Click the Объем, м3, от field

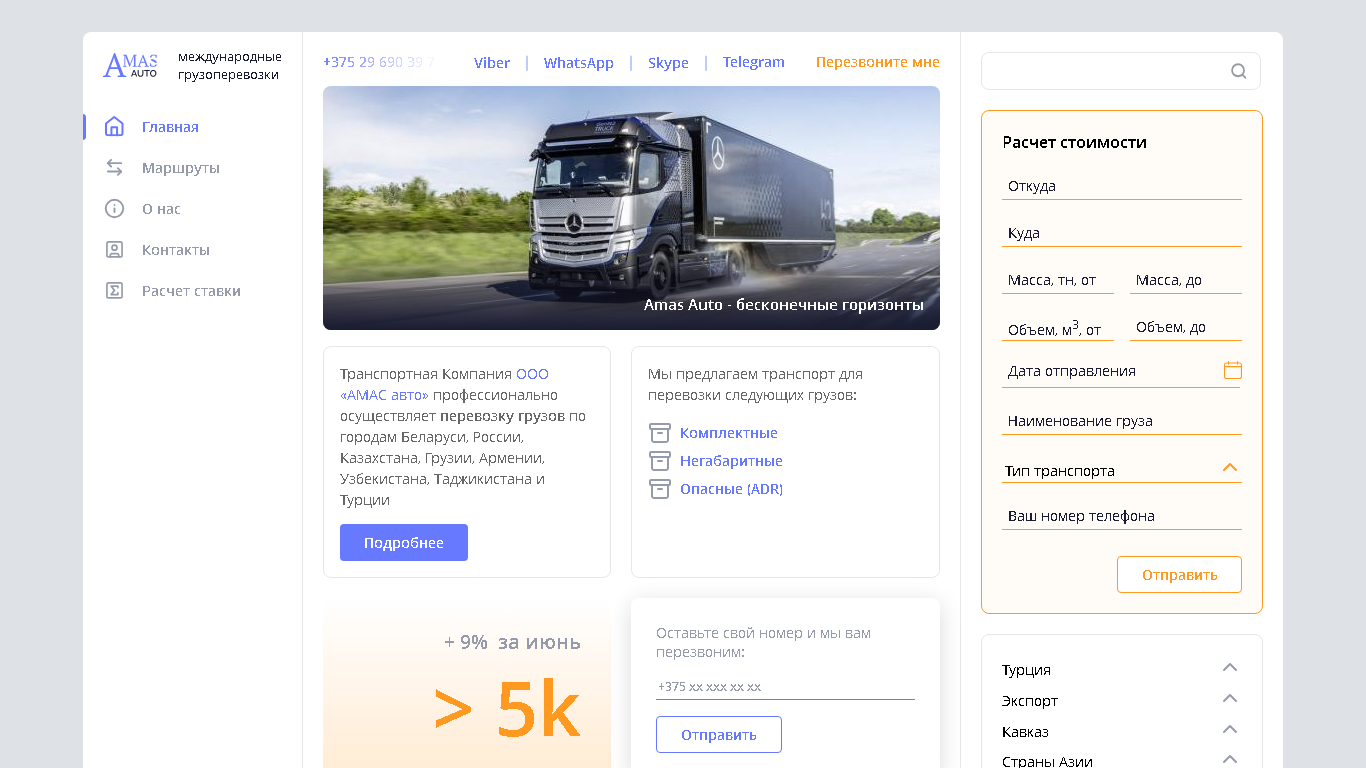pyautogui.click(x=1058, y=328)
